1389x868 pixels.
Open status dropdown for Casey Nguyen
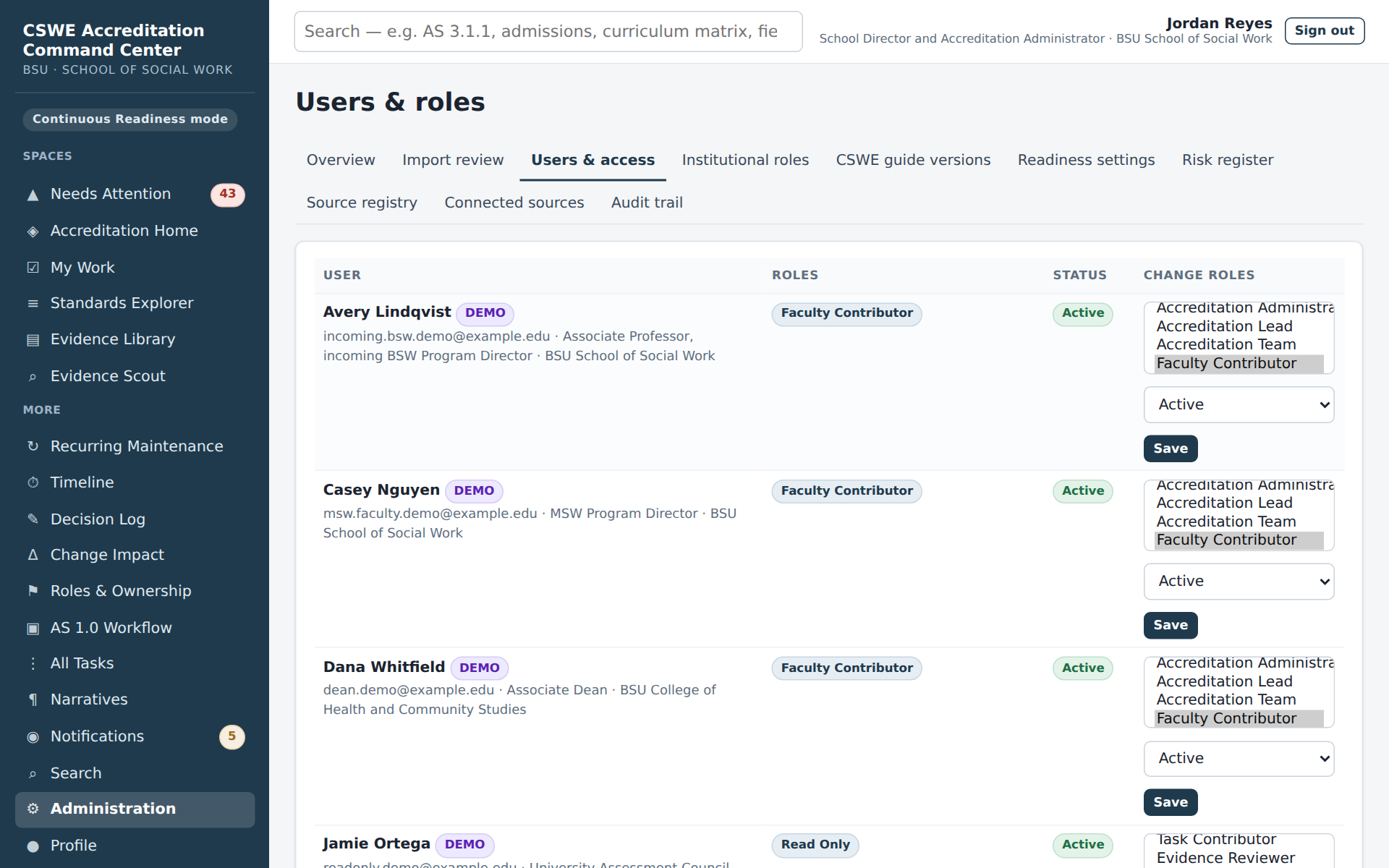[x=1239, y=581]
